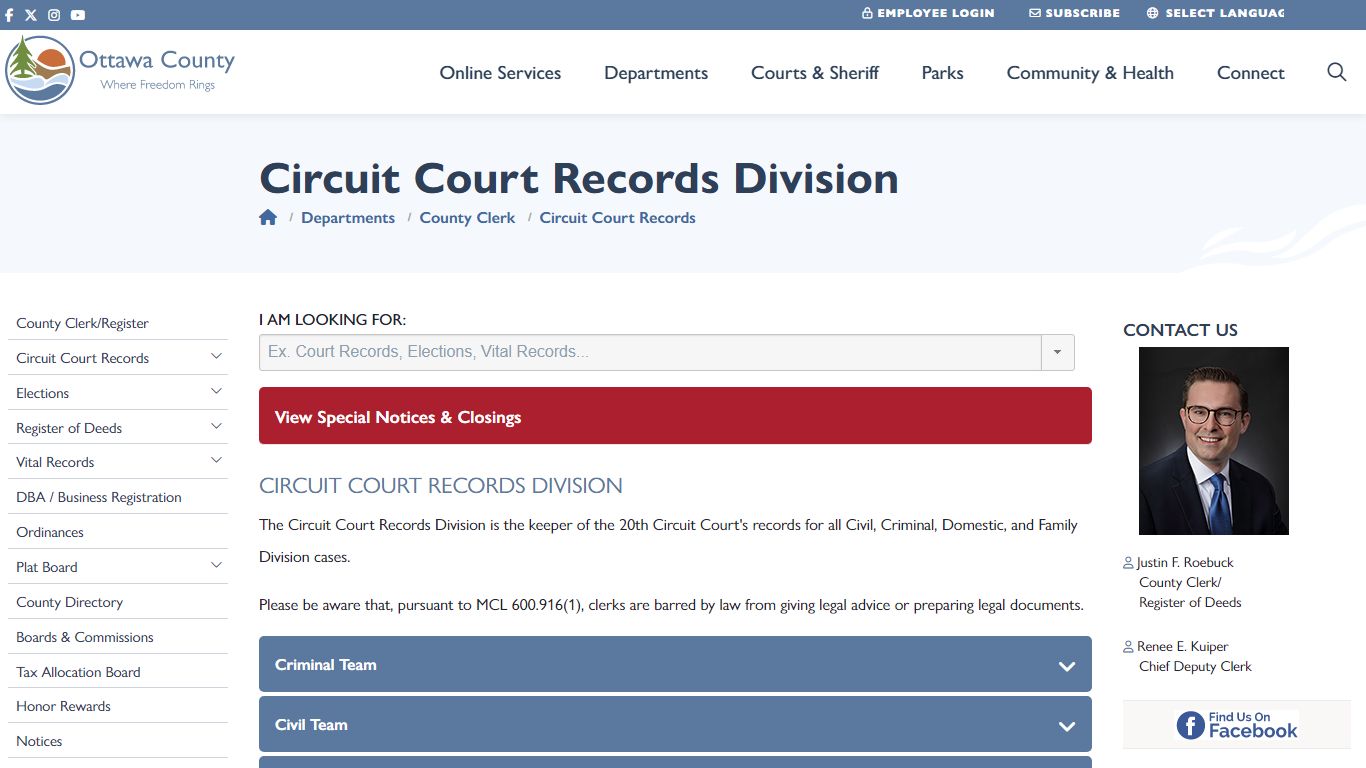Go to Departments breadcrumb link
The height and width of the screenshot is (768, 1366).
coord(348,218)
